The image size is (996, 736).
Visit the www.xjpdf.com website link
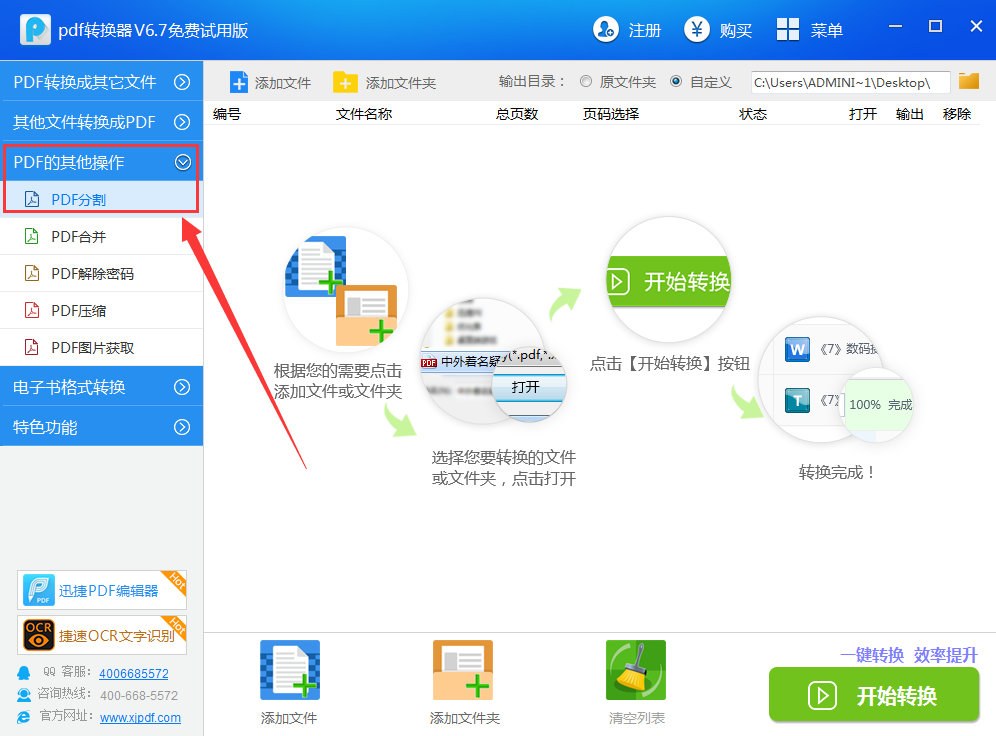140,717
